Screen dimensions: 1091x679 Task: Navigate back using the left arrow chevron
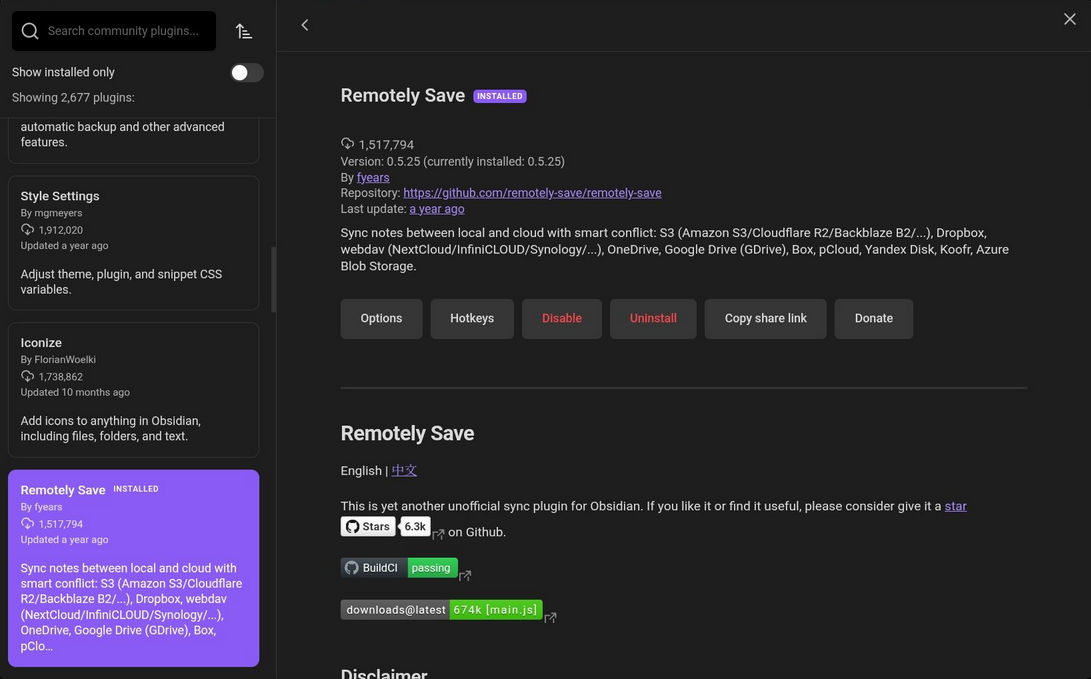[304, 24]
